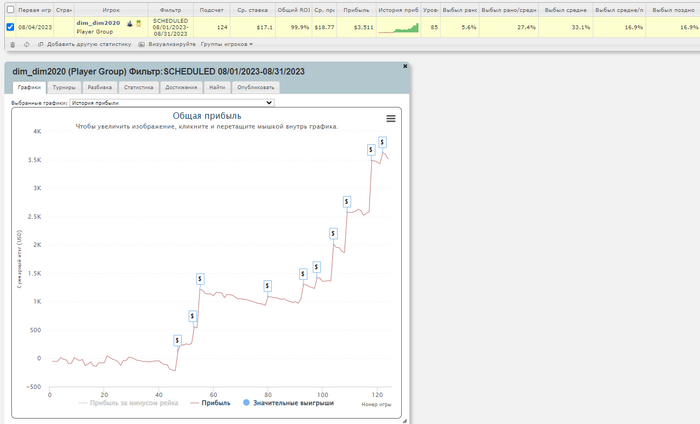Sort by 'Общий ROI' column header
The height and width of the screenshot is (424, 700).
pos(293,10)
